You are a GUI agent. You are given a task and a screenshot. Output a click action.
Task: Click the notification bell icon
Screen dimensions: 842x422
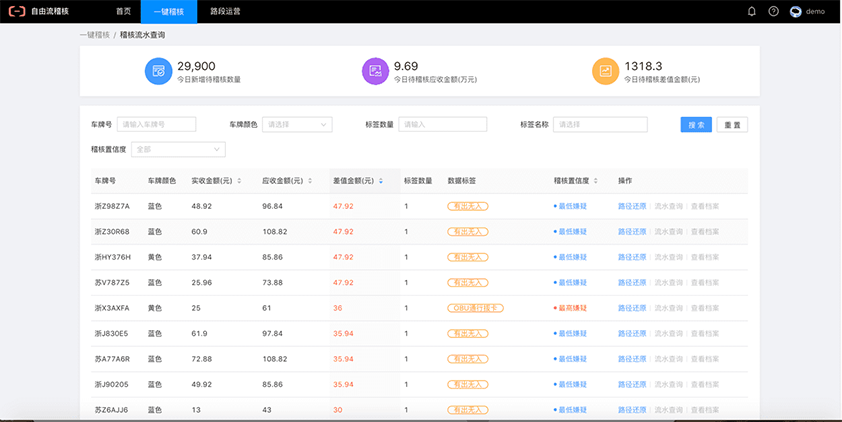(x=752, y=11)
